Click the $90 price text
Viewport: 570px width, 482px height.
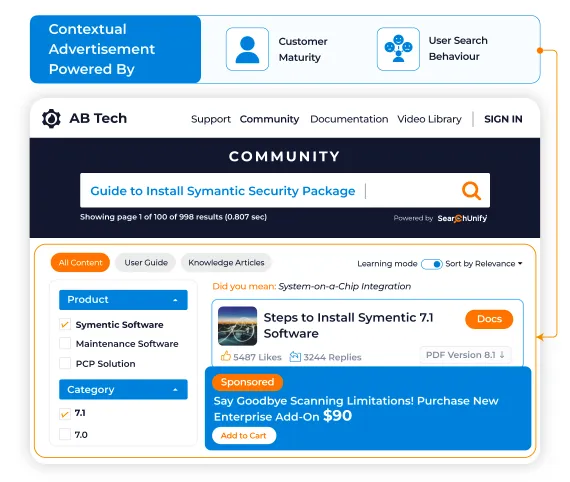337,415
